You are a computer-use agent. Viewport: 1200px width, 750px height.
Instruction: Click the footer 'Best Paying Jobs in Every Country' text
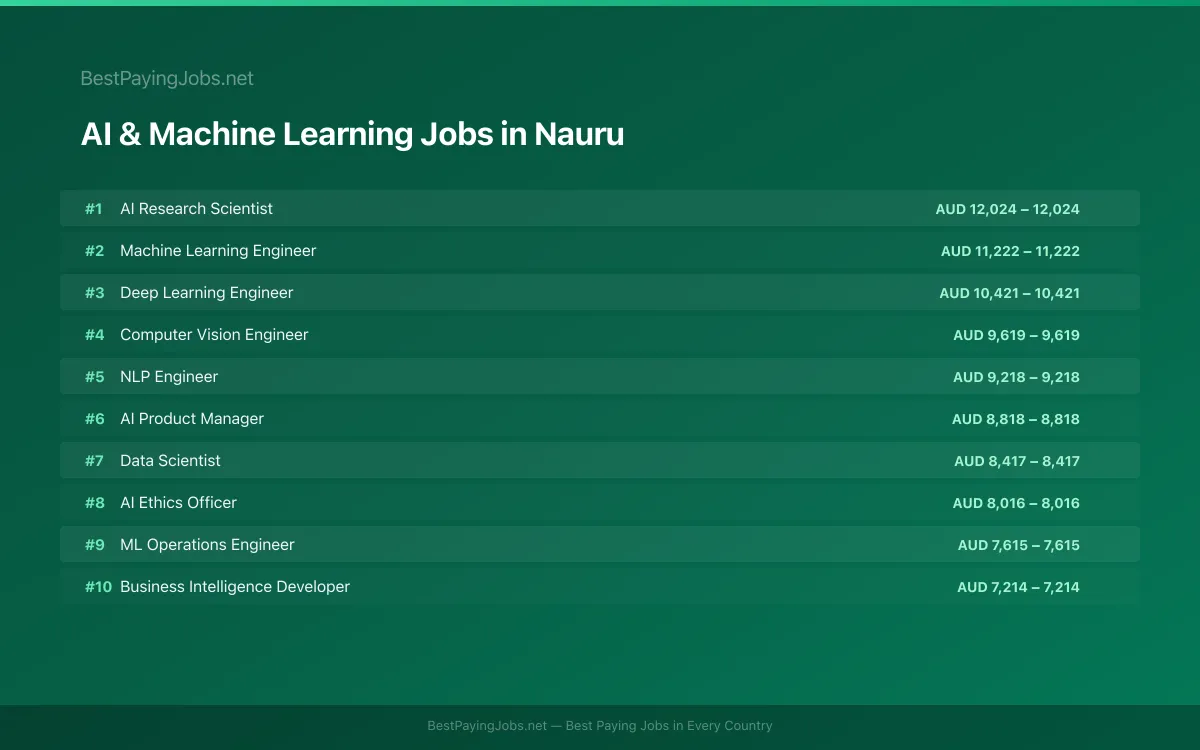(x=669, y=726)
